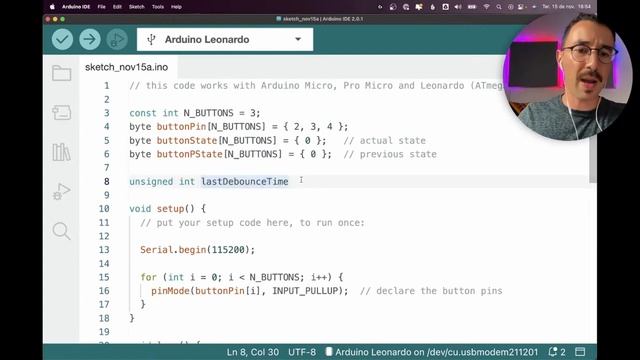
Task: Click the '// put your setup code here' comment
Action: 252,222
